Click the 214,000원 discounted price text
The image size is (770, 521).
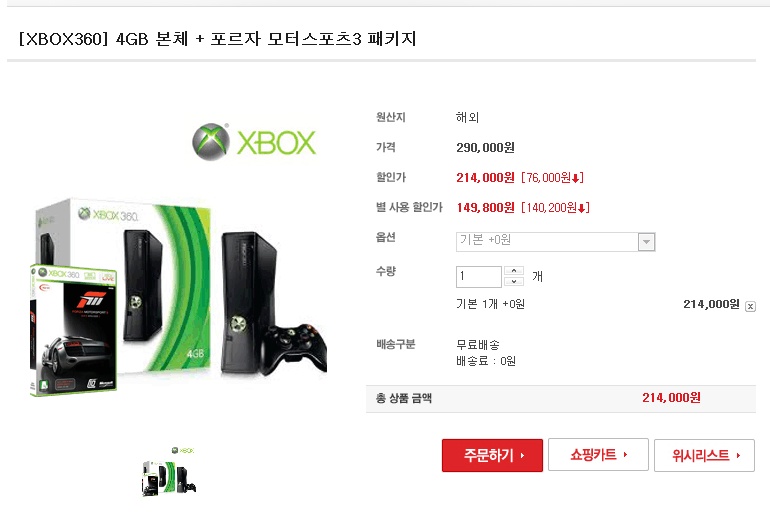point(485,177)
